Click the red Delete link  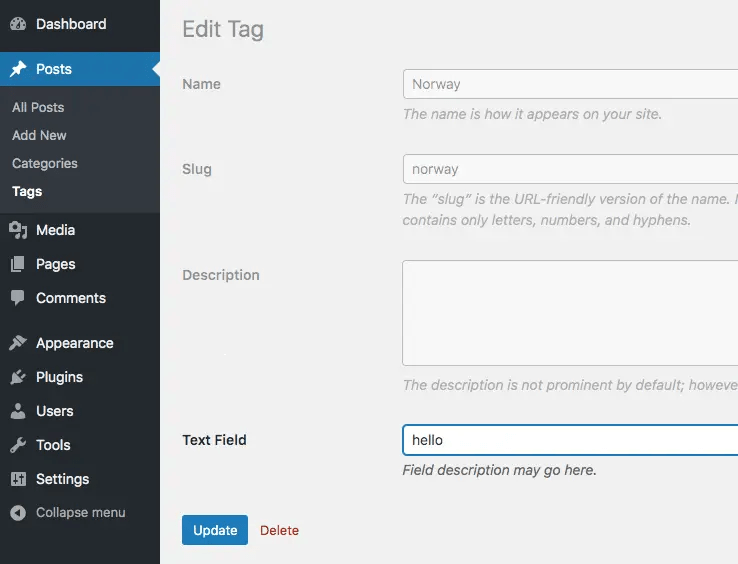[x=280, y=531]
